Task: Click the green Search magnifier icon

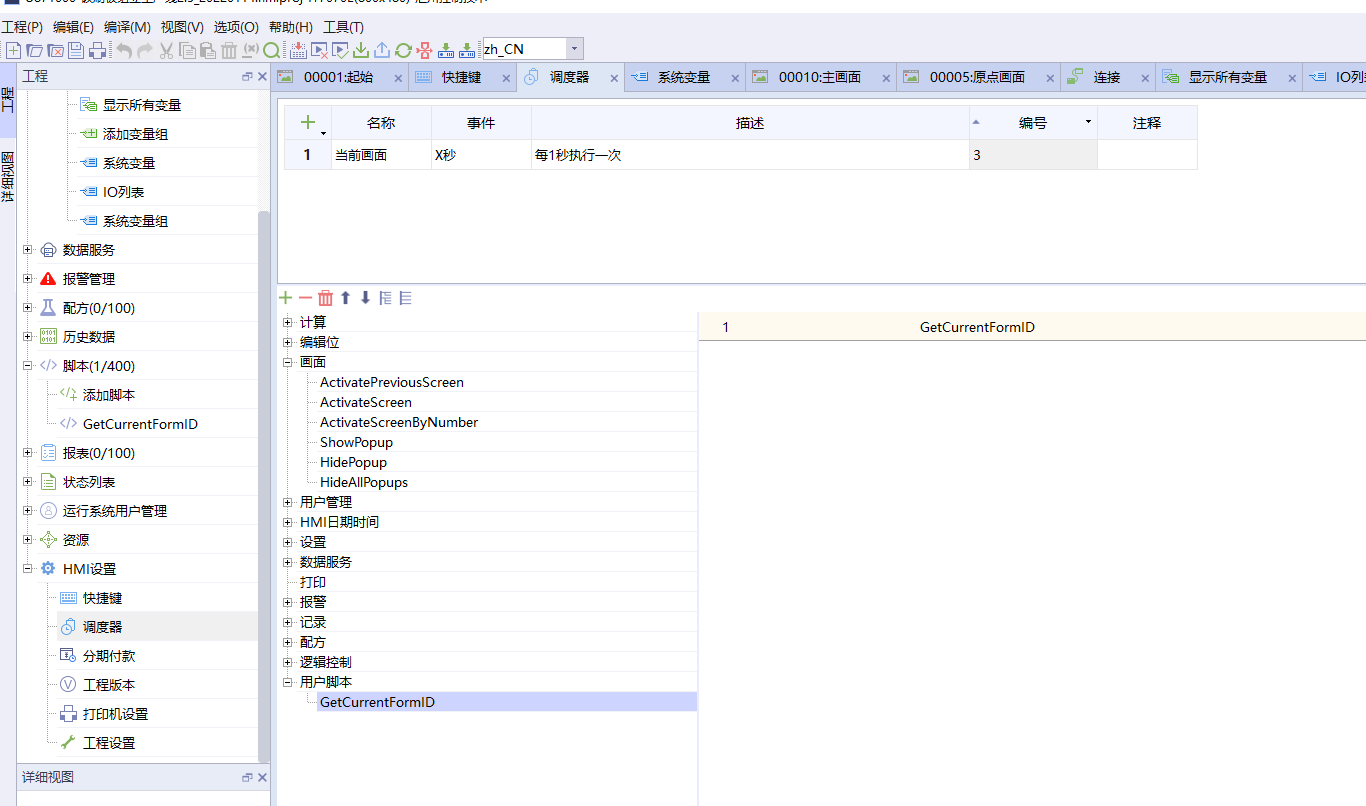Action: click(272, 50)
